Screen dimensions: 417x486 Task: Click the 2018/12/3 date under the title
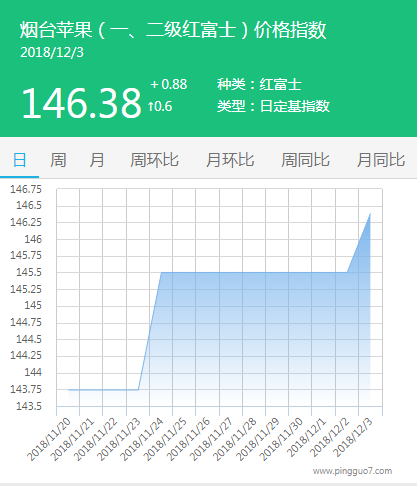coord(52,53)
